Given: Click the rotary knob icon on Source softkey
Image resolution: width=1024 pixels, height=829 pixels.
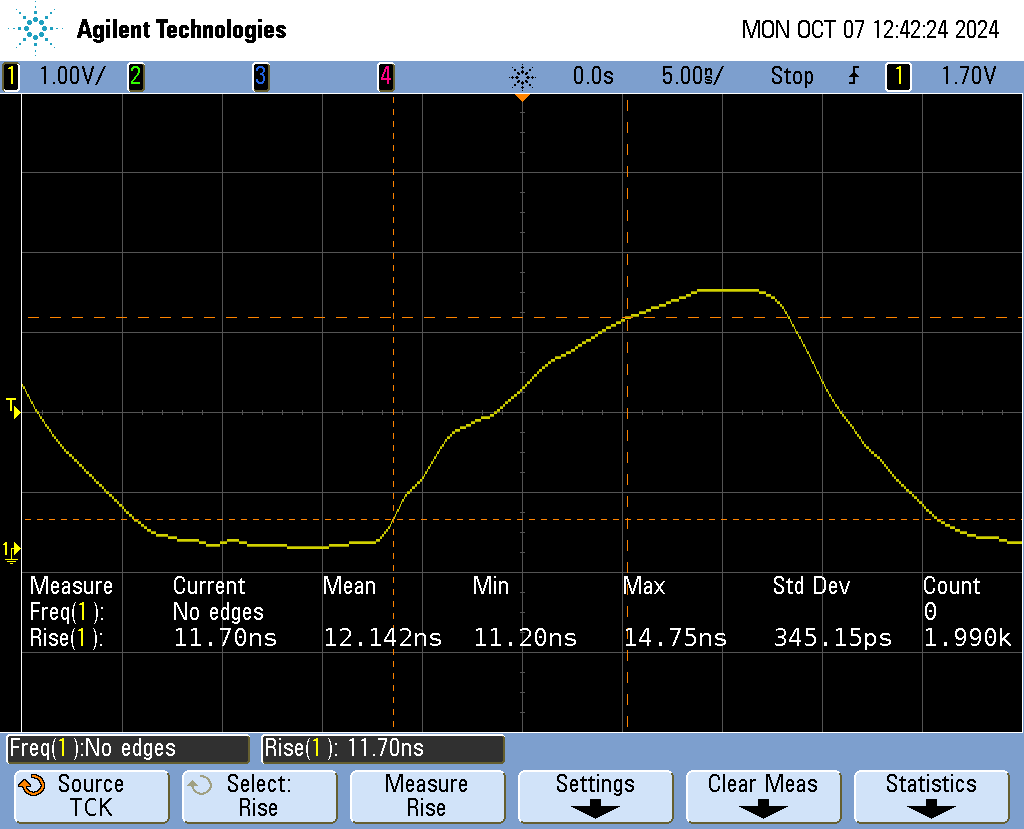Looking at the screenshot, I should 32,786.
